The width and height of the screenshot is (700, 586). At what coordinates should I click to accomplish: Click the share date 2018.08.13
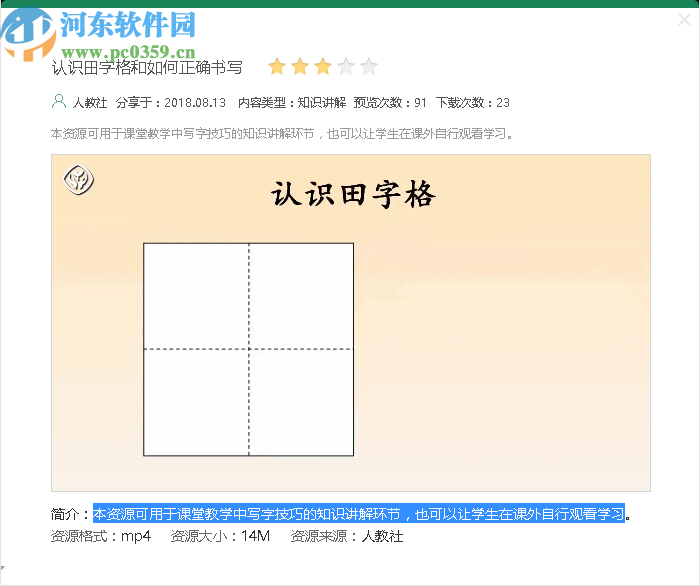pyautogui.click(x=195, y=103)
